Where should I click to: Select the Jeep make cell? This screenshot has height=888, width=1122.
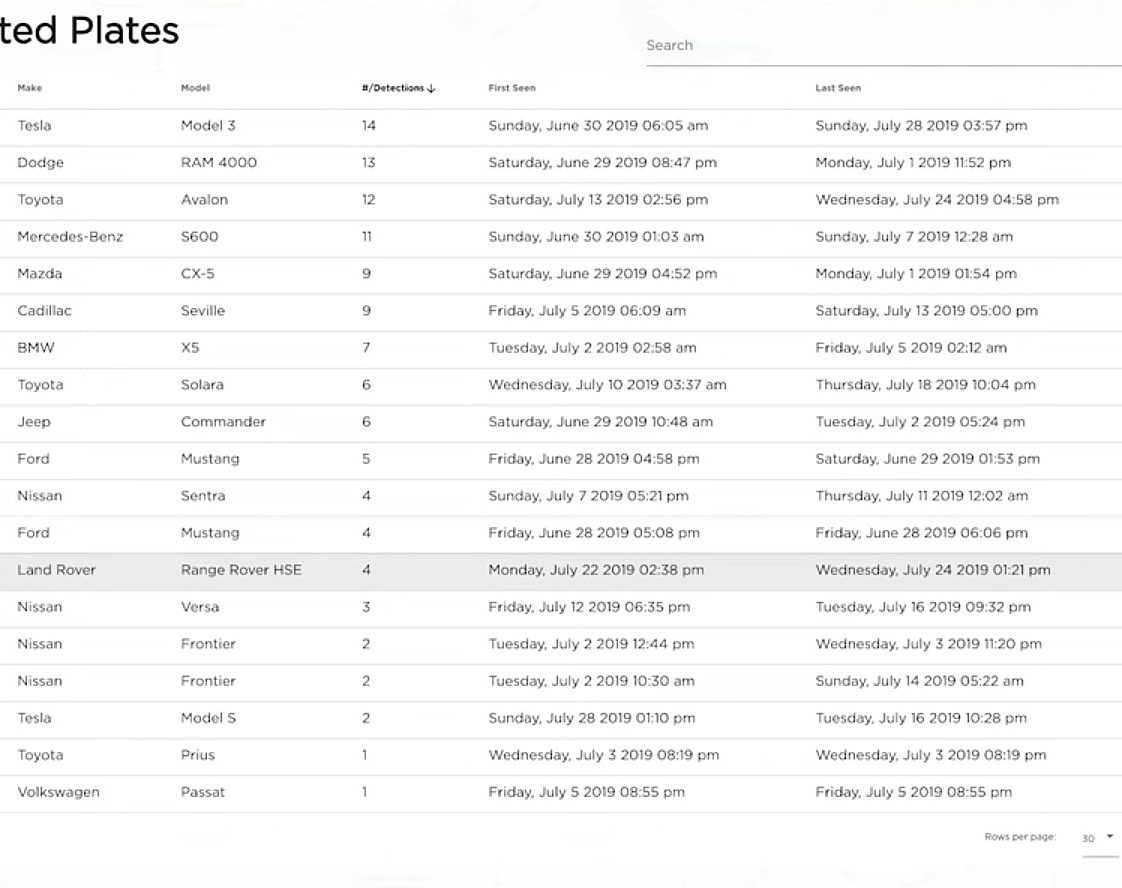pyautogui.click(x=34, y=421)
